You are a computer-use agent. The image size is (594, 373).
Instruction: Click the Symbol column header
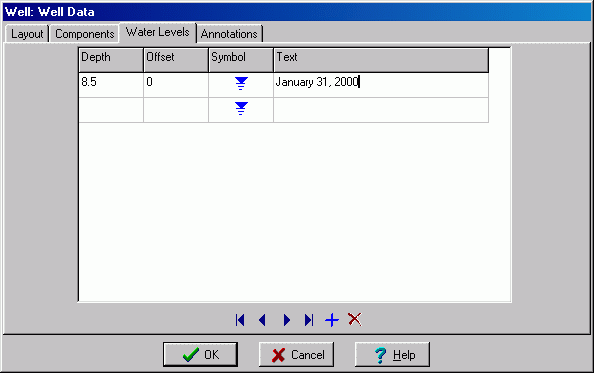[x=241, y=60]
